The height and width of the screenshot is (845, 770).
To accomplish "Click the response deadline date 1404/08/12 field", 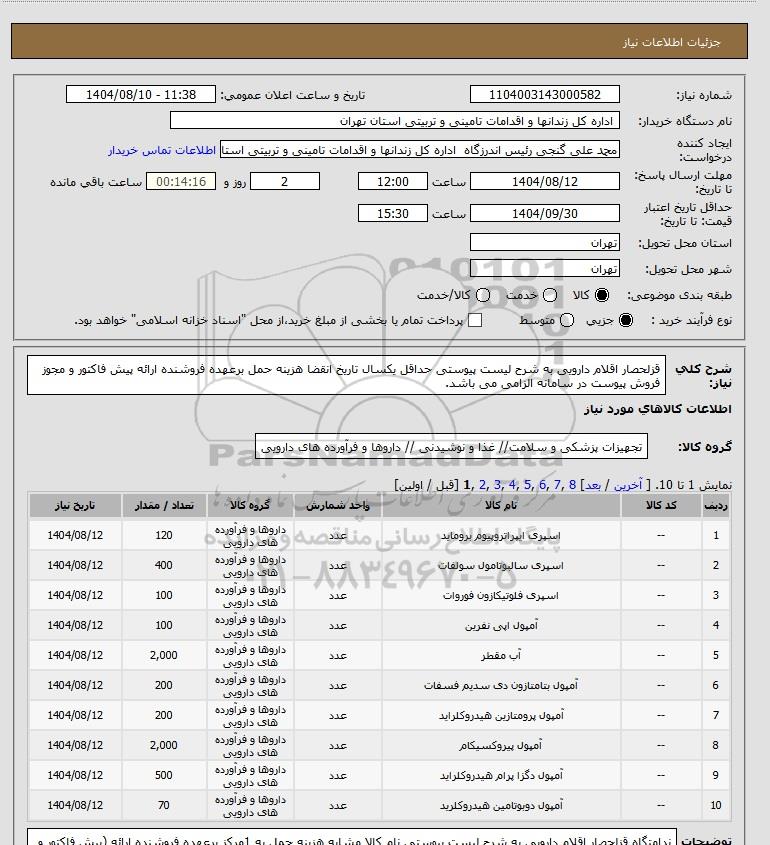I will click(x=545, y=182).
